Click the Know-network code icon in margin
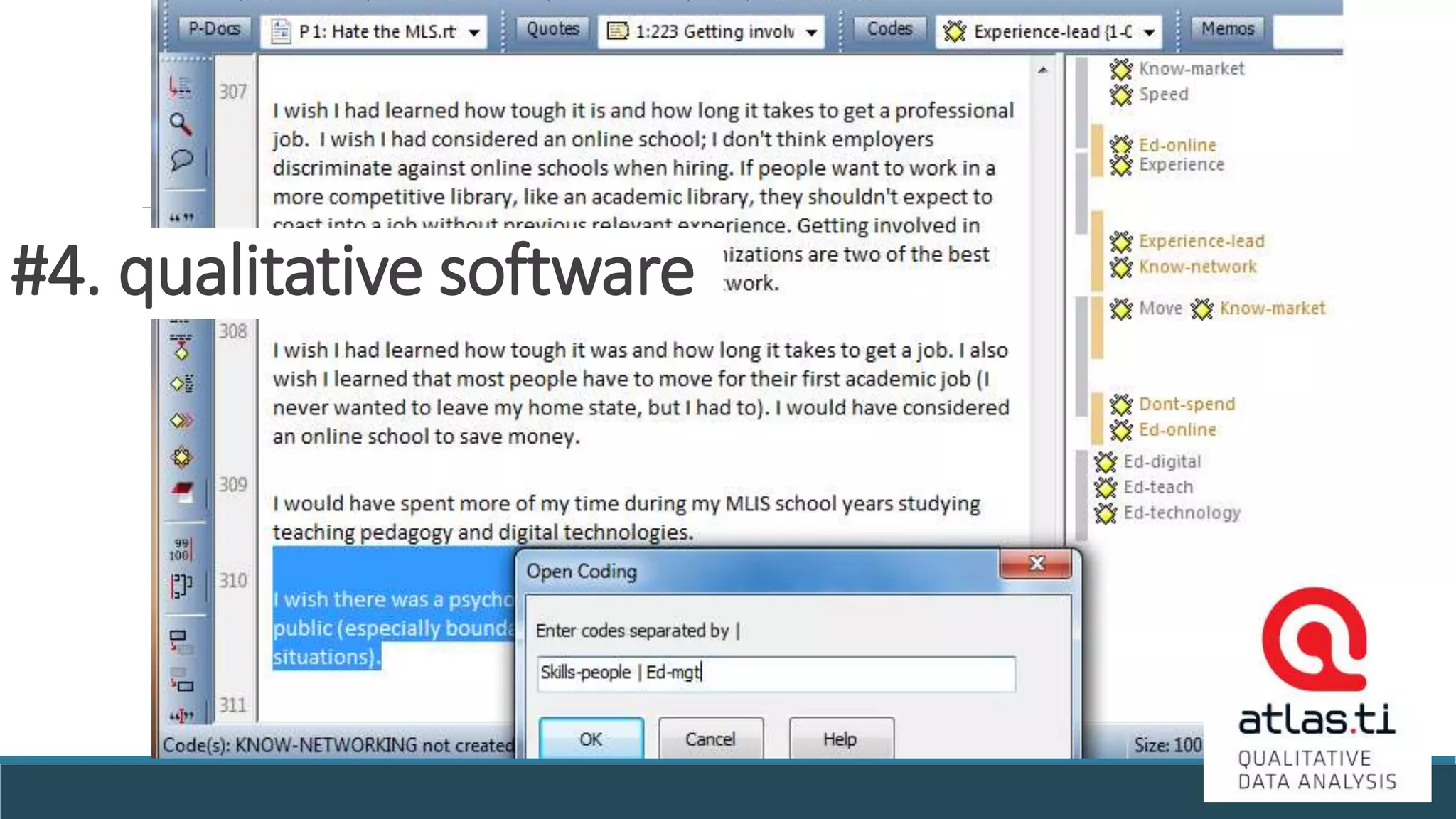This screenshot has width=1456, height=819. pyautogui.click(x=1121, y=268)
